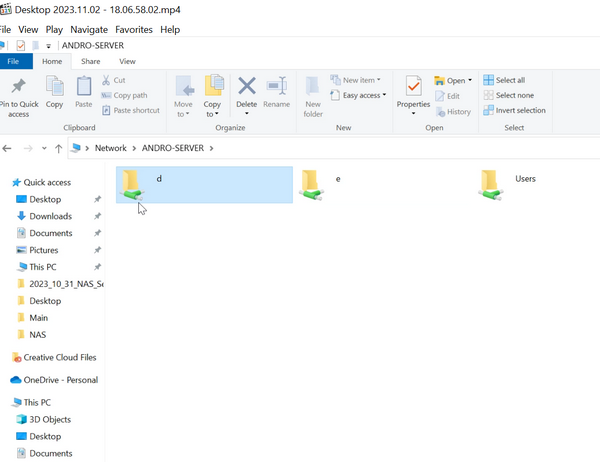The height and width of the screenshot is (462, 600).
Task: Click the Copy icon in Clipboard group
Action: (x=54, y=88)
